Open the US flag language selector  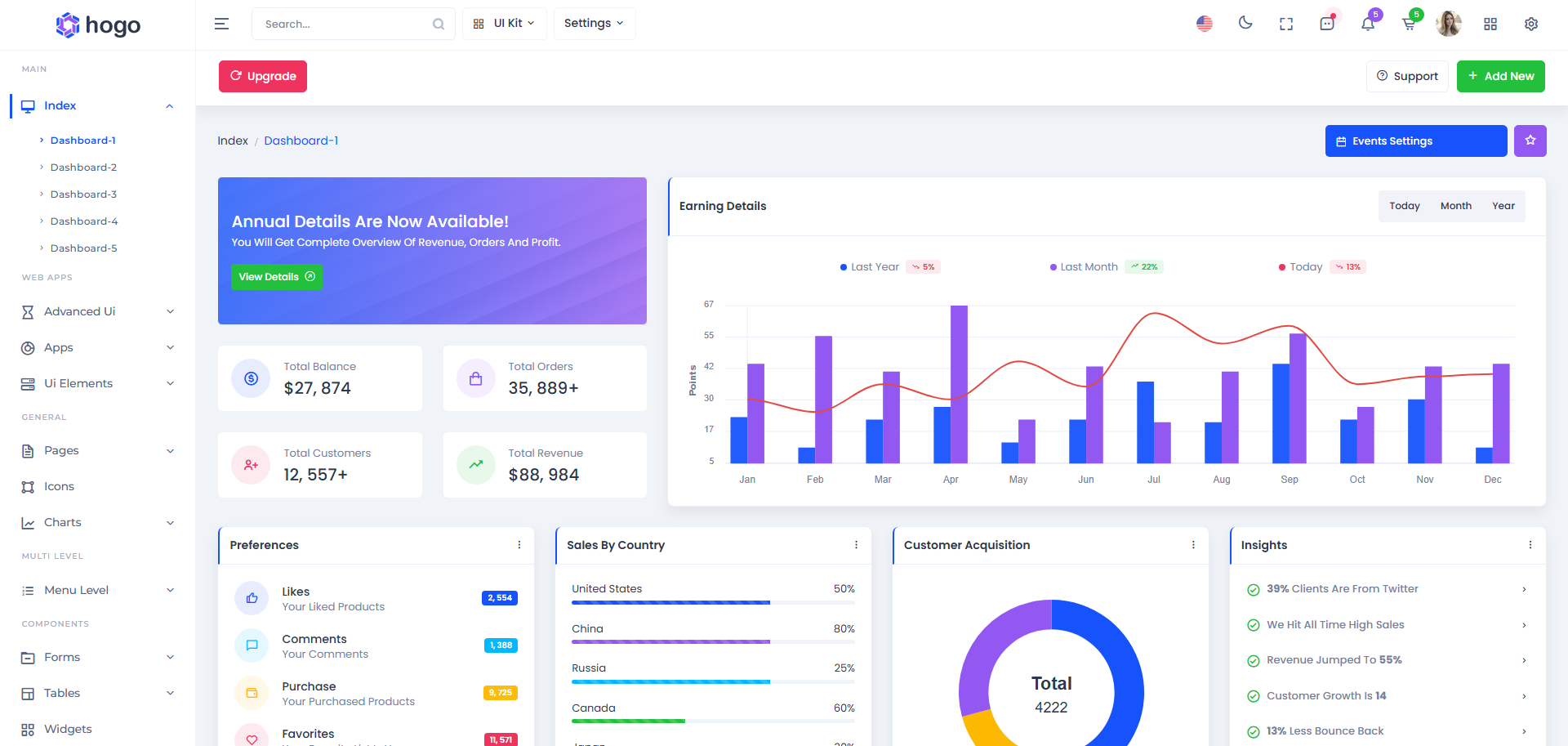[1205, 24]
